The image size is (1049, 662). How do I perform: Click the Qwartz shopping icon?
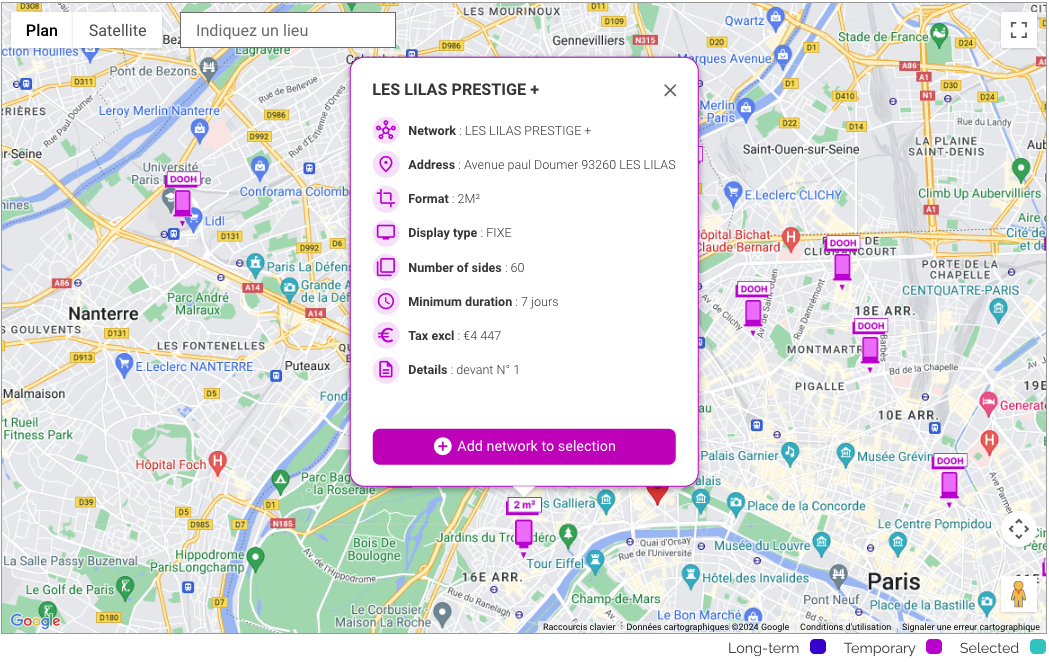click(x=775, y=18)
